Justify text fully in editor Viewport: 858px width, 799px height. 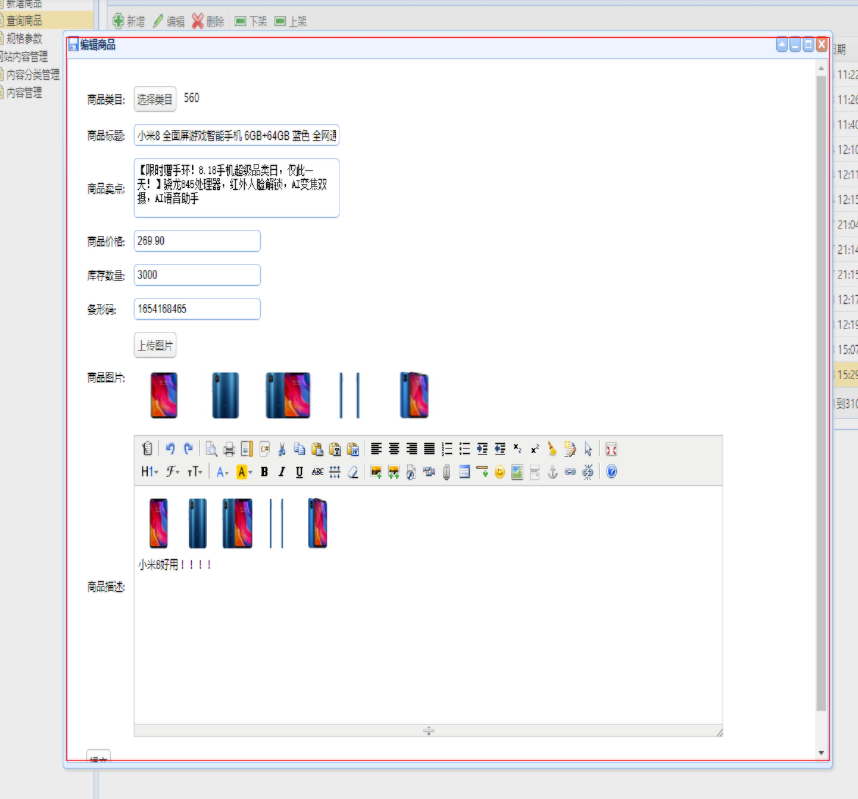tap(430, 449)
